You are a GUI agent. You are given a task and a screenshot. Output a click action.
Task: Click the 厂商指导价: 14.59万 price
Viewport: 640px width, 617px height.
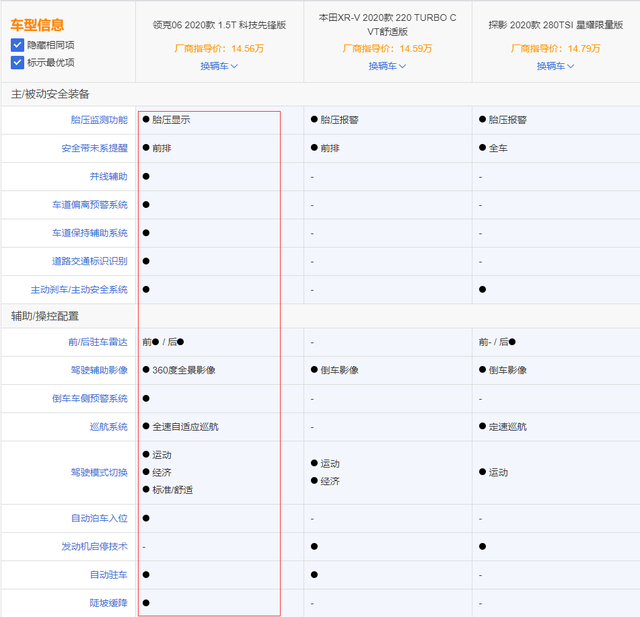387,49
